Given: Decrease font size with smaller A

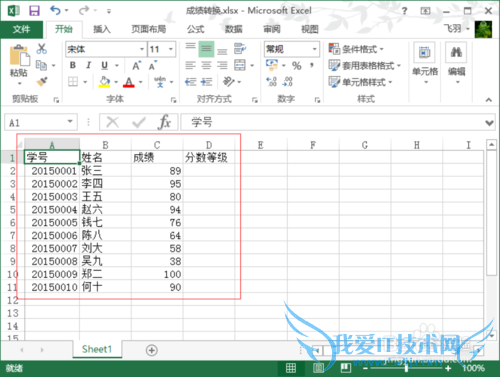Looking at the screenshot, I should coord(153,65).
